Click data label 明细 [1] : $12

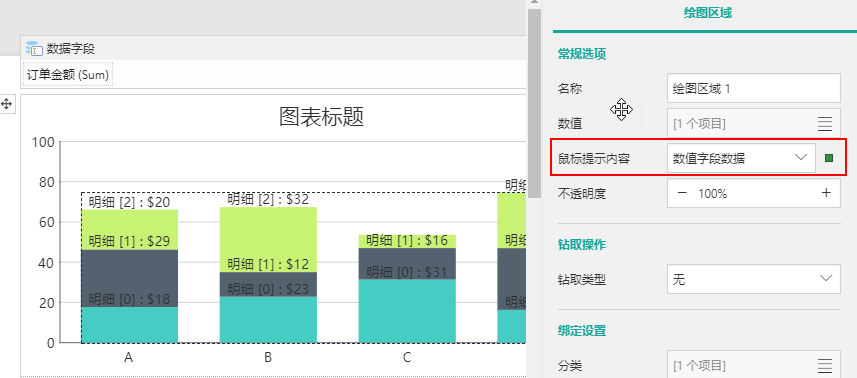click(268, 264)
